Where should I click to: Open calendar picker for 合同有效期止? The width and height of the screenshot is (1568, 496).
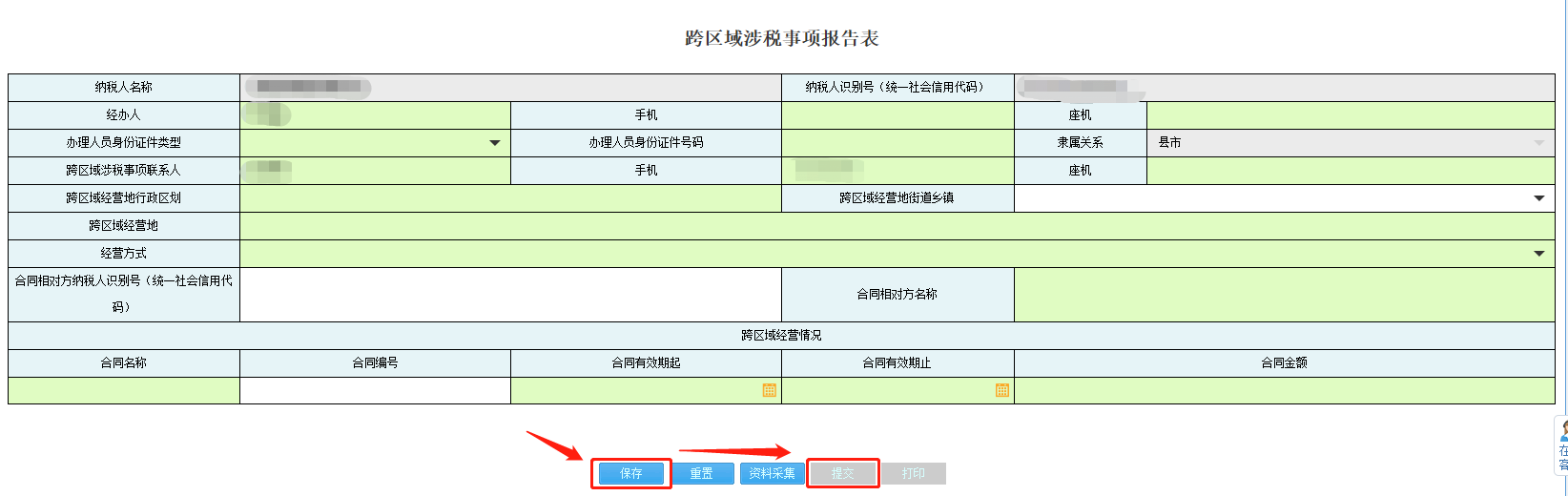(x=1001, y=390)
